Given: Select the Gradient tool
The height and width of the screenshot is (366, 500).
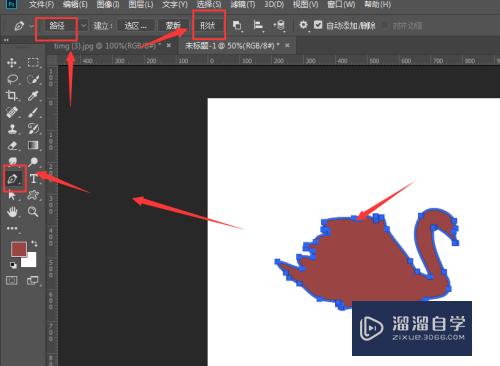Looking at the screenshot, I should 33,145.
